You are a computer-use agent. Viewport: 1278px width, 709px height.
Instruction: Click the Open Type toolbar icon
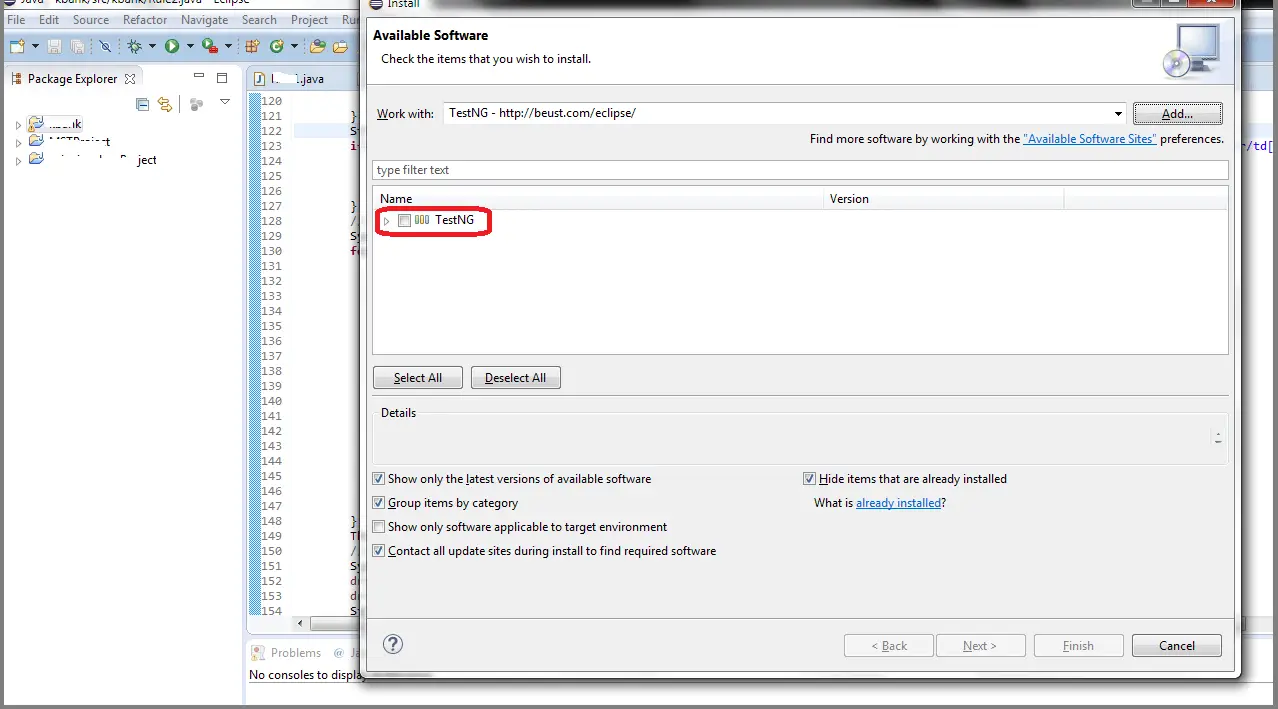click(x=318, y=46)
